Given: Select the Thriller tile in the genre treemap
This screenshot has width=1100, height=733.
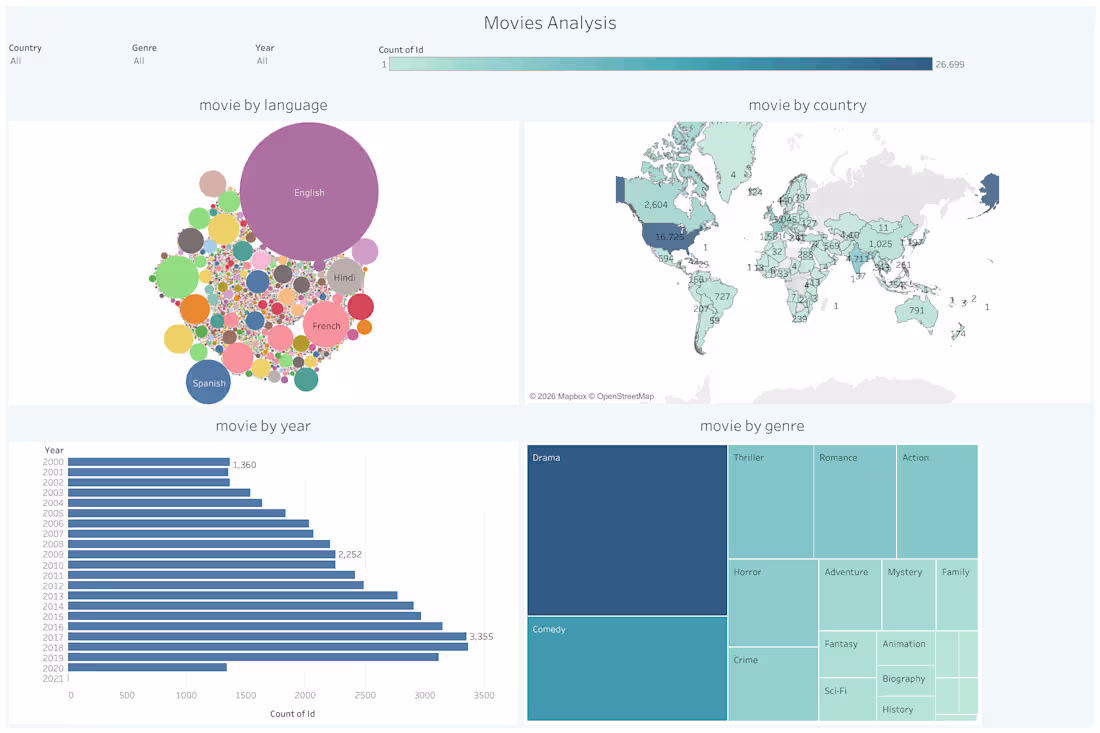Looking at the screenshot, I should point(771,500).
